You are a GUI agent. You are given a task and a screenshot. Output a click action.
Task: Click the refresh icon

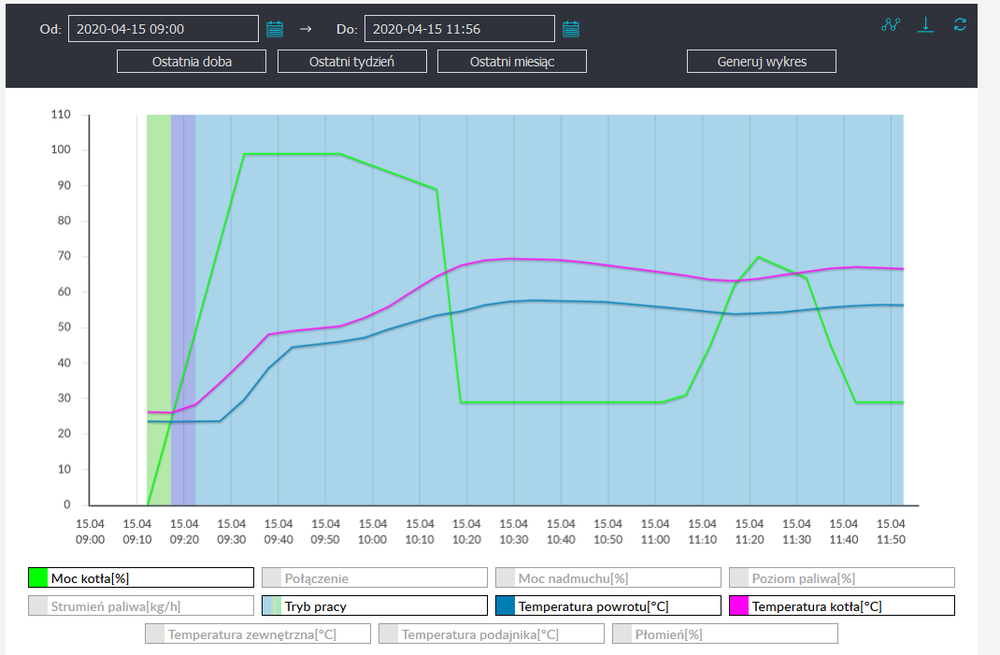960,25
